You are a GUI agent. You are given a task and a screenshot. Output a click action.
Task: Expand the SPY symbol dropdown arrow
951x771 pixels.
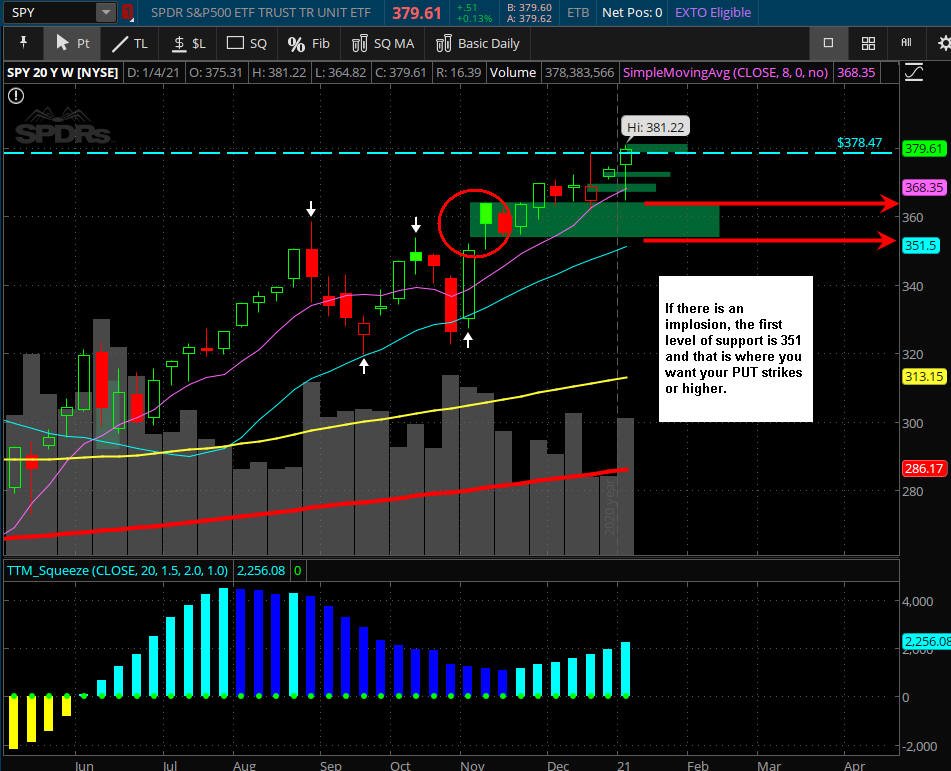[x=106, y=12]
